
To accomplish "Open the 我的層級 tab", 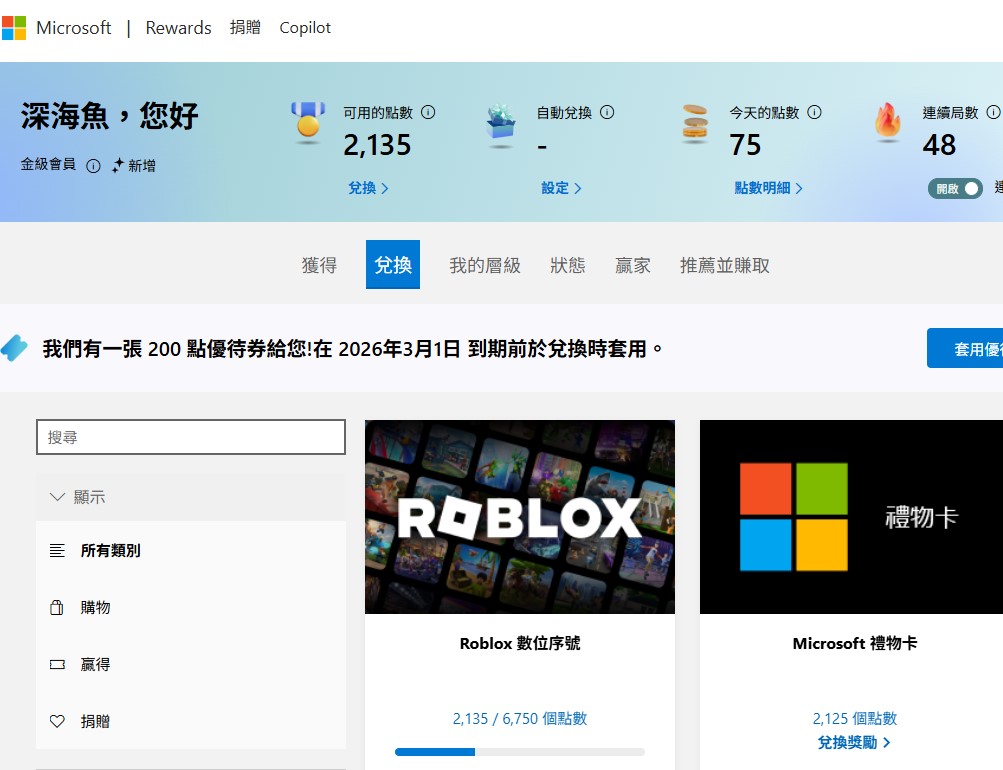I will tap(485, 265).
